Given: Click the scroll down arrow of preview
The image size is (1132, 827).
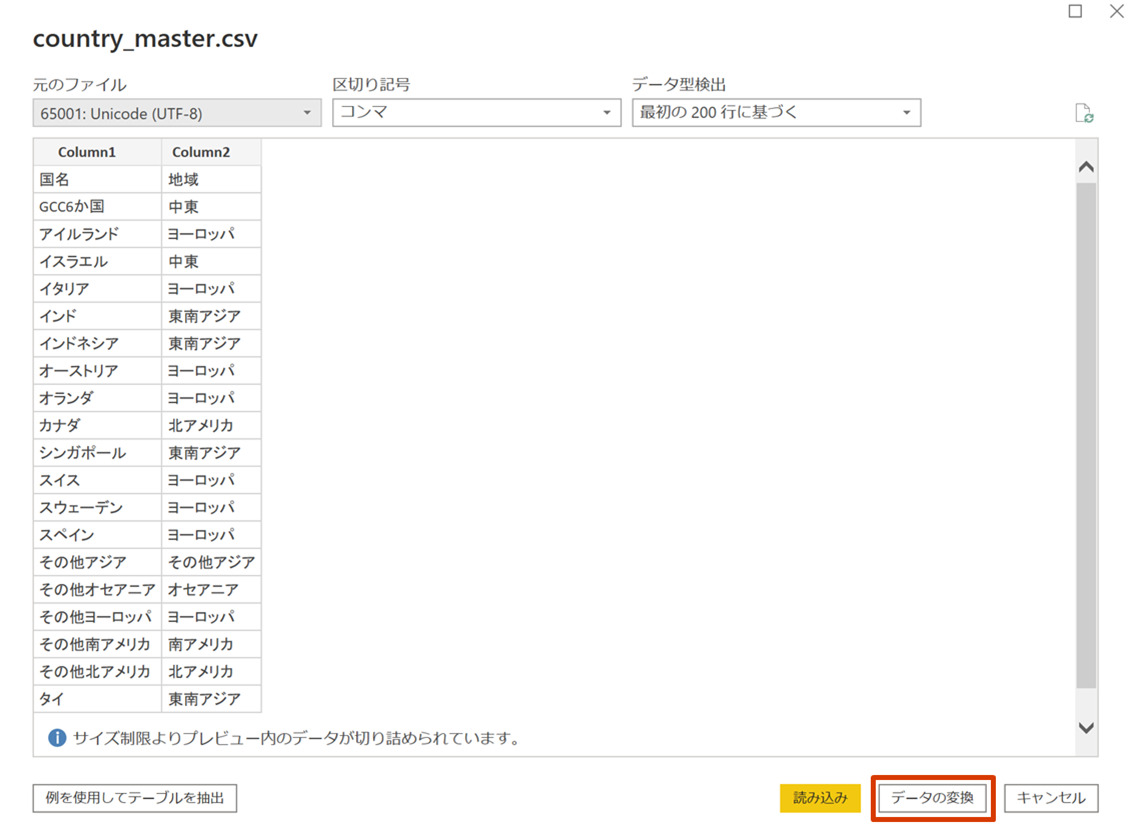Looking at the screenshot, I should tap(1086, 727).
